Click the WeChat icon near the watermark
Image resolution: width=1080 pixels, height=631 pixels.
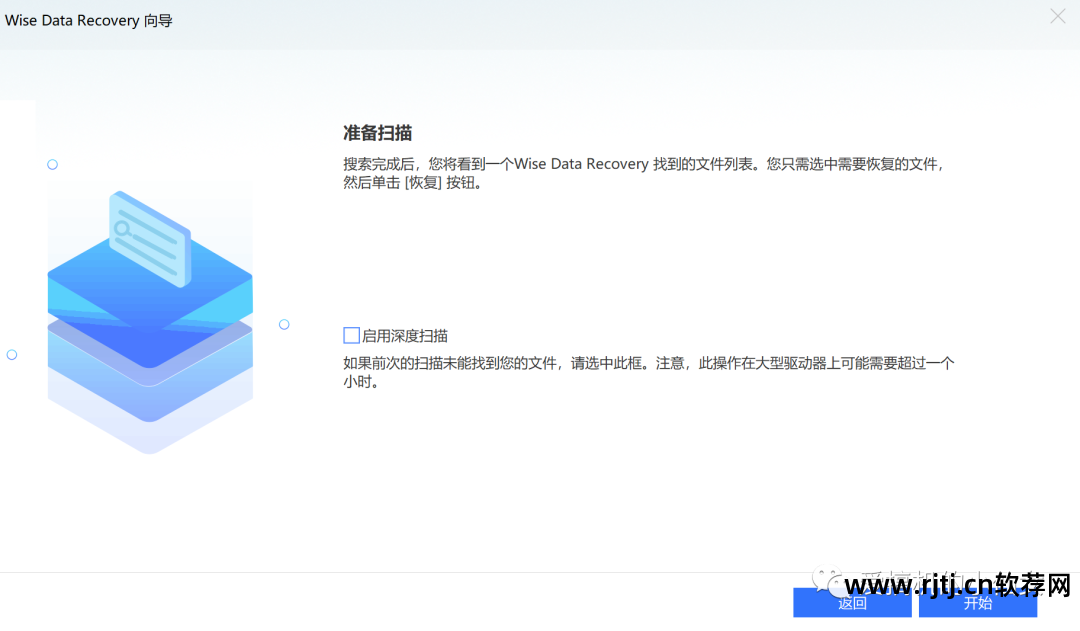(x=826, y=580)
